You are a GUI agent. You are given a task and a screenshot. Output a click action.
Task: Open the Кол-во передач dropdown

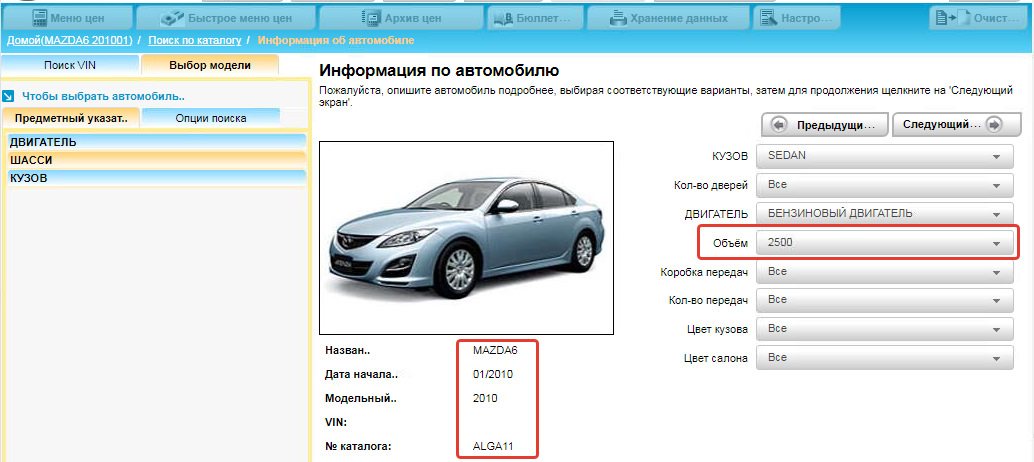click(884, 300)
